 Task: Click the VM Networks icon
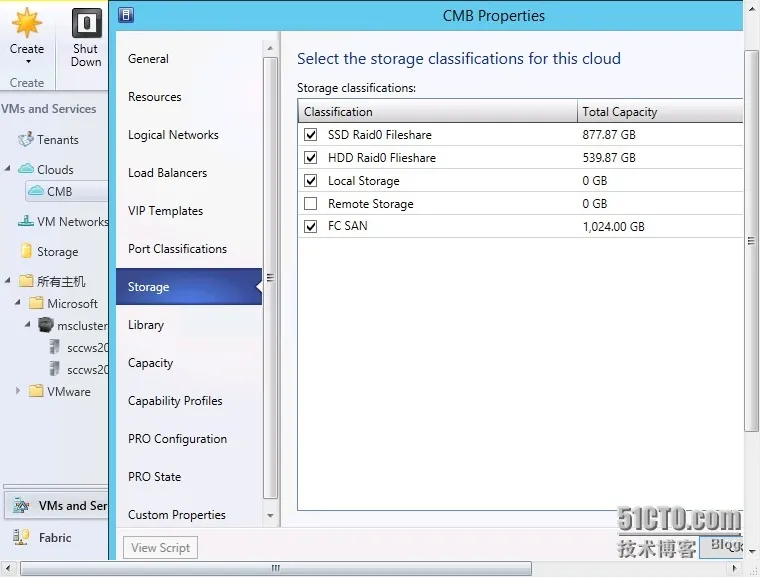26,221
